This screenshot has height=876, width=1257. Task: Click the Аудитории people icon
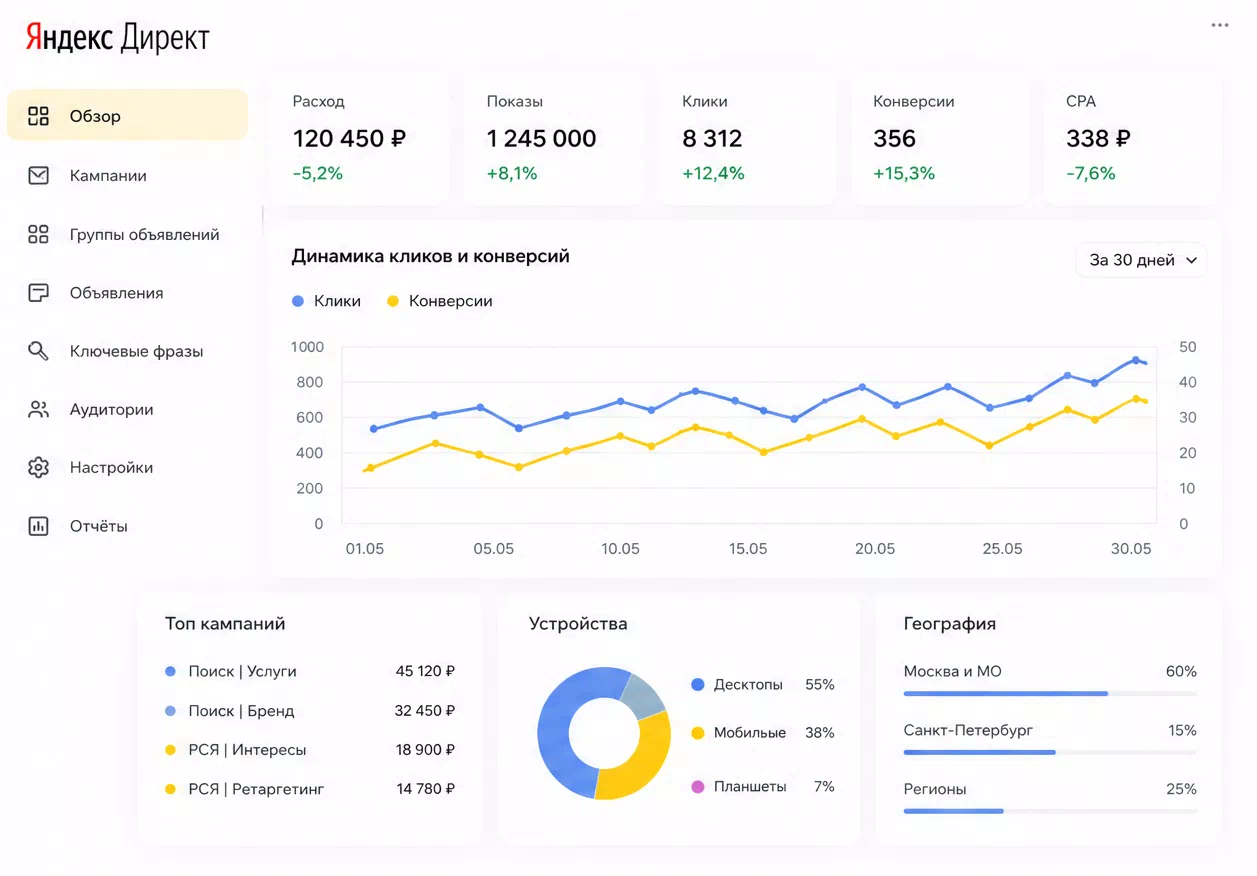pyautogui.click(x=38, y=409)
